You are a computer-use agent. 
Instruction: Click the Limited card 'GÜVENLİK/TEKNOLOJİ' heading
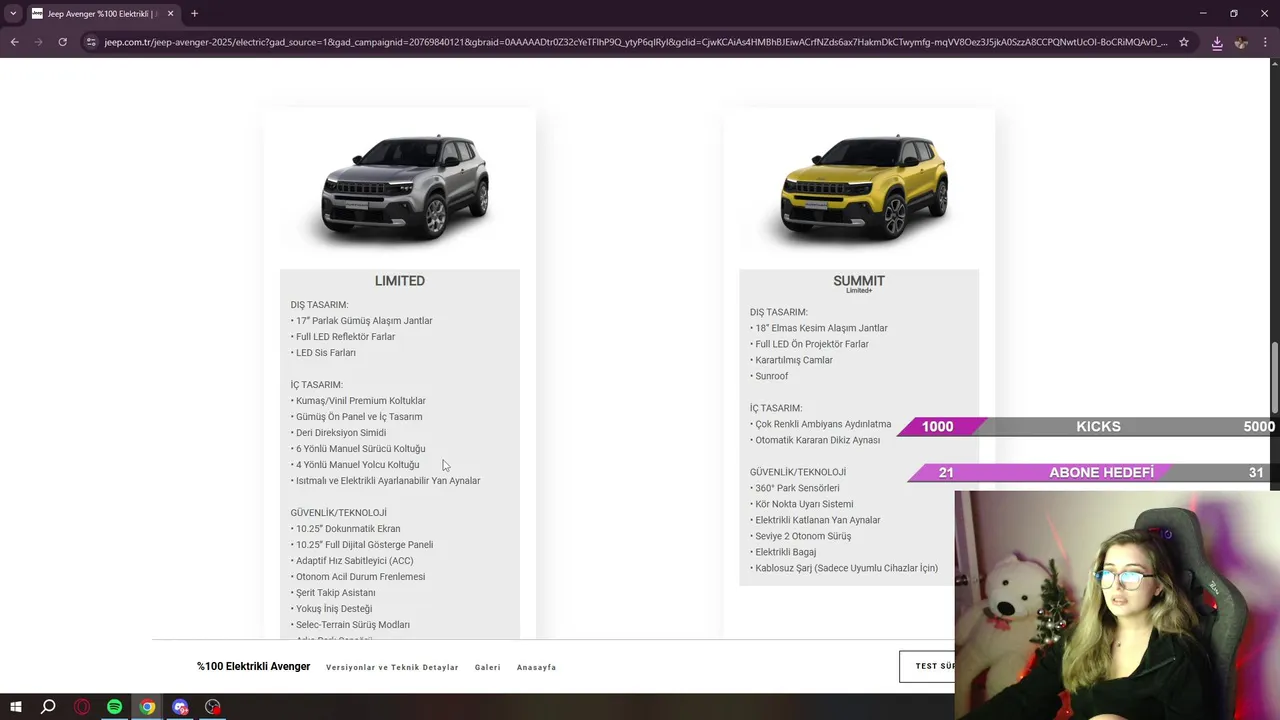coord(338,513)
